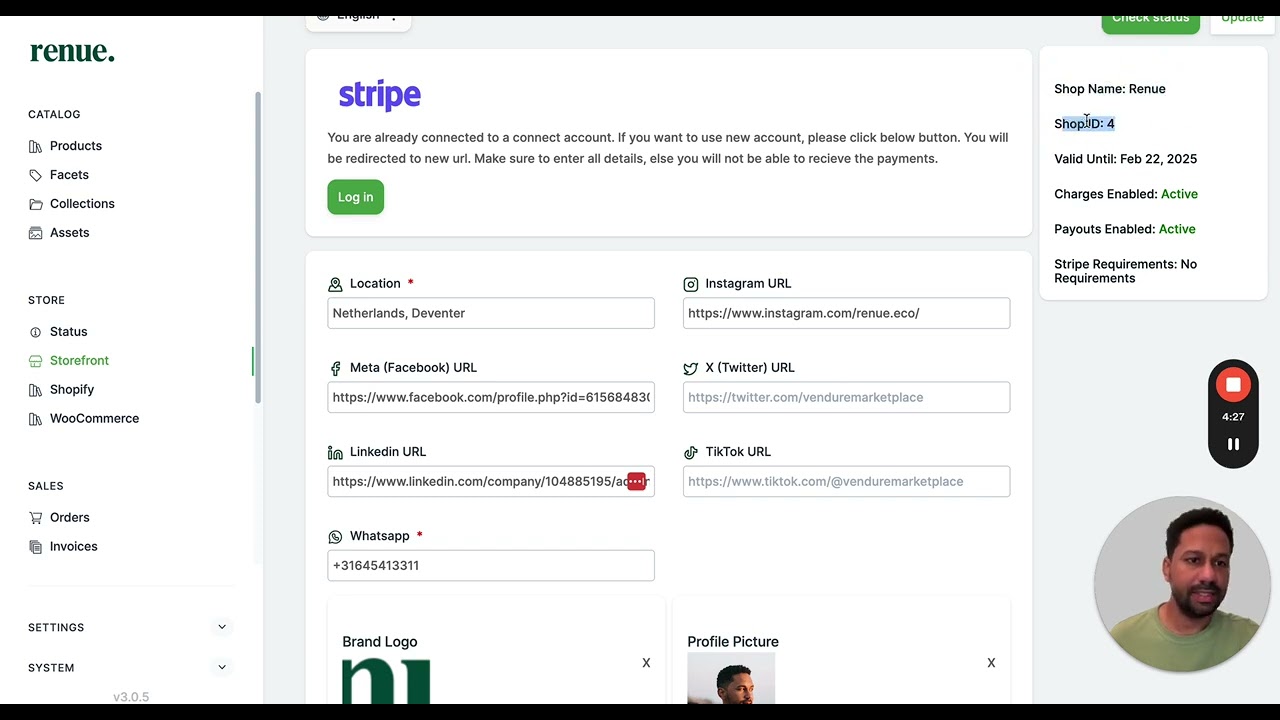Open Products in the catalog sidebar
Screen dimensions: 1280x720
(x=76, y=146)
